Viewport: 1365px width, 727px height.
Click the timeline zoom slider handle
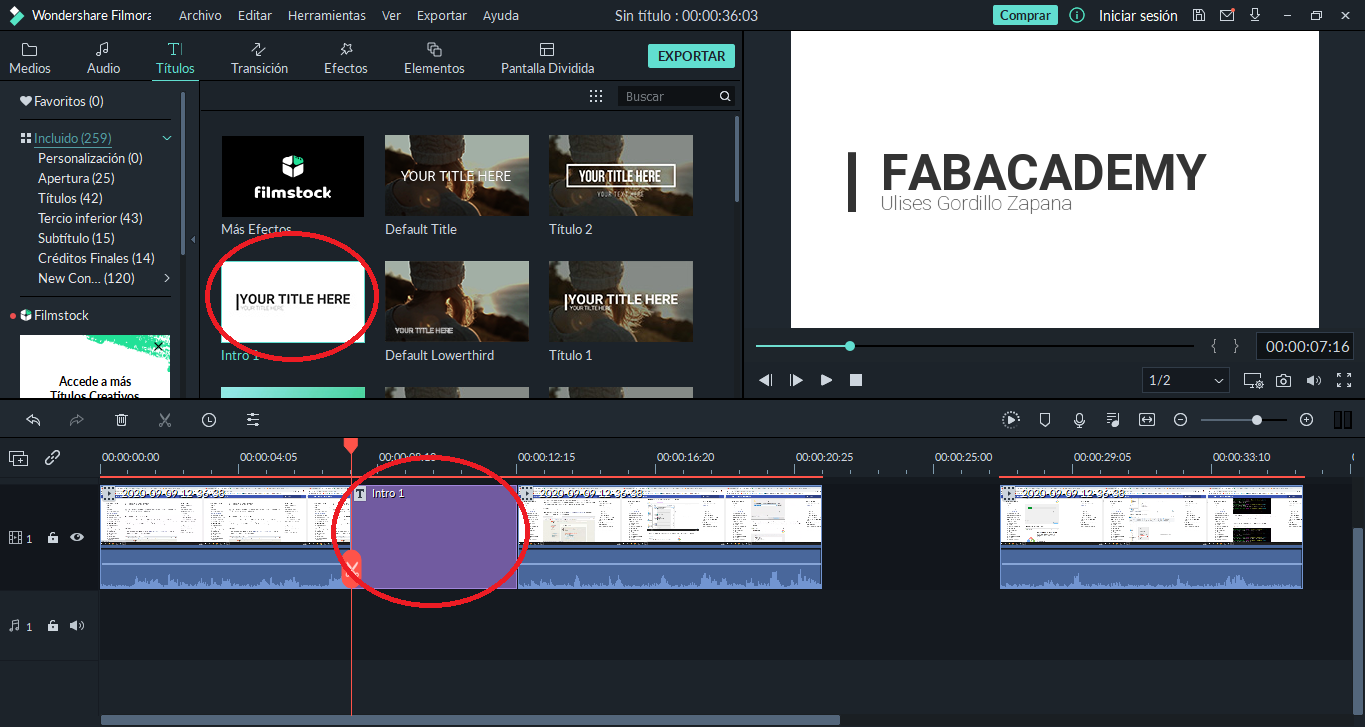1256,420
